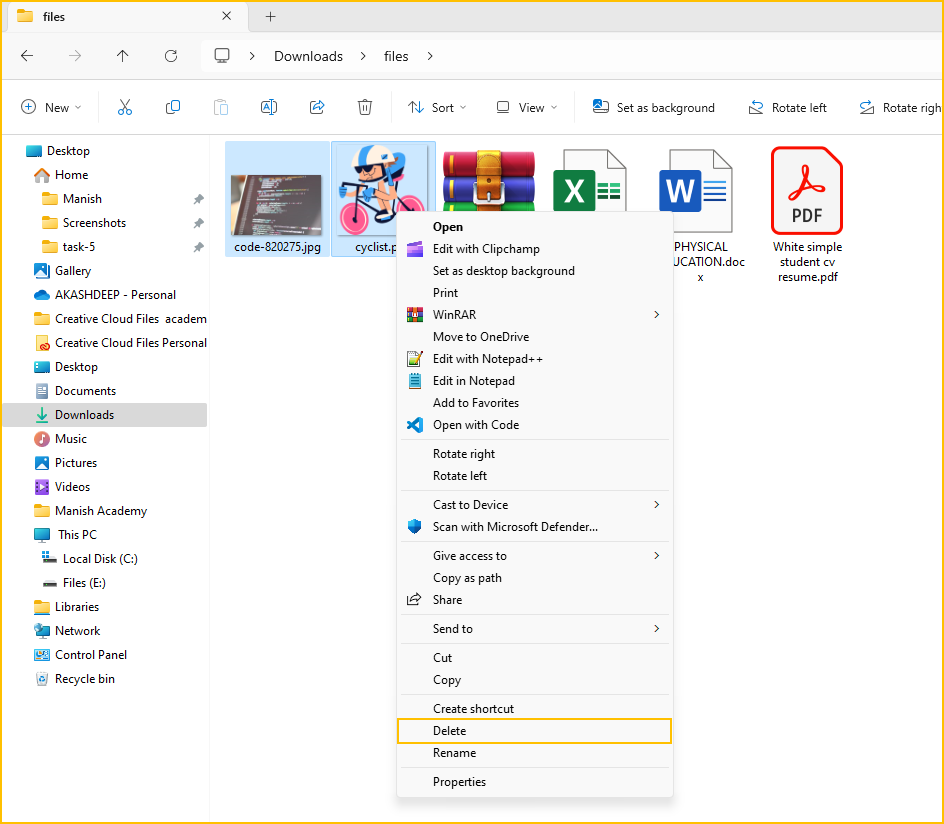Expand the WinRAR submenu
This screenshot has width=944, height=824.
(x=535, y=315)
